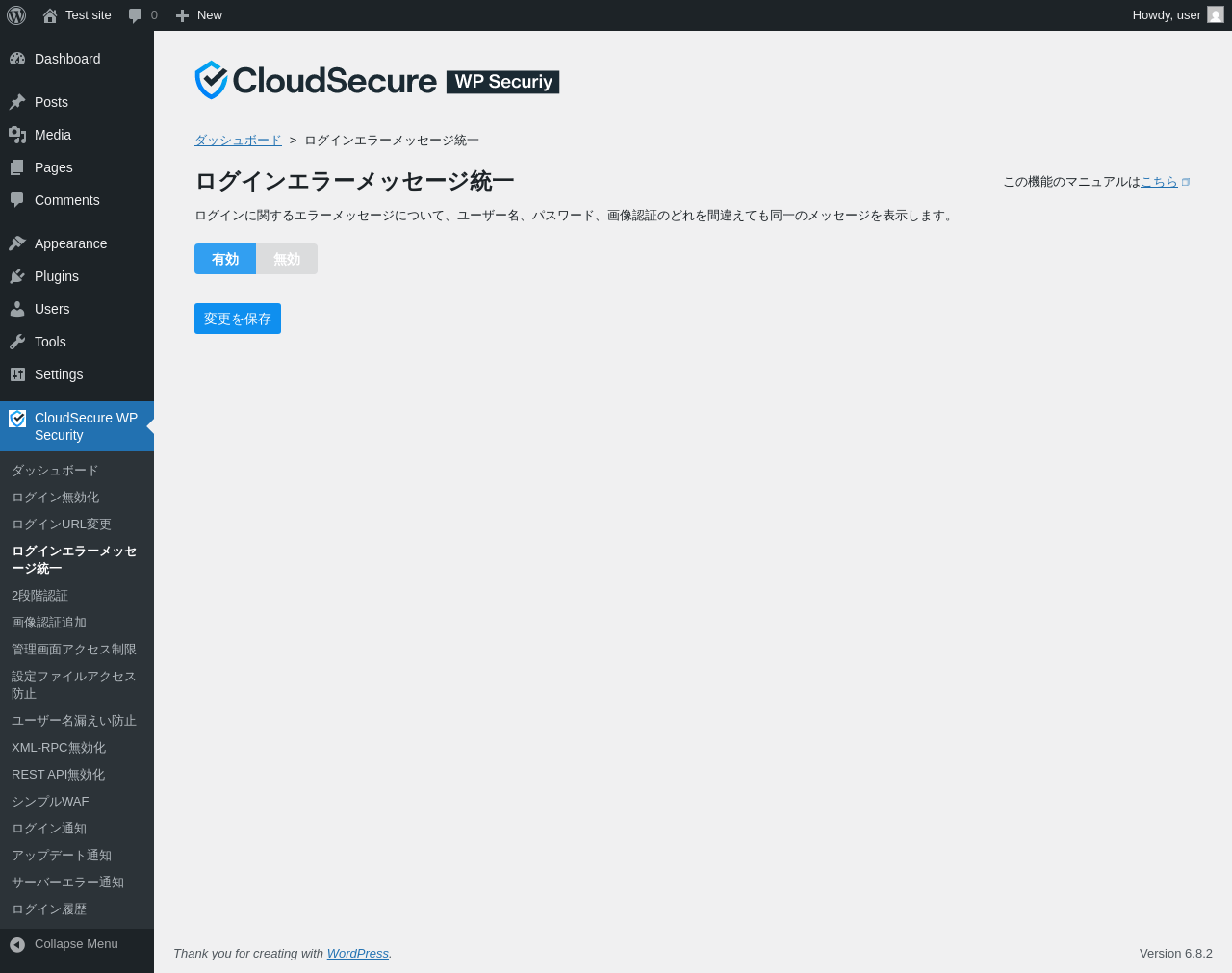The width and height of the screenshot is (1232, 973).
Task: Click the Posts pushpin icon
Action: pyautogui.click(x=17, y=102)
